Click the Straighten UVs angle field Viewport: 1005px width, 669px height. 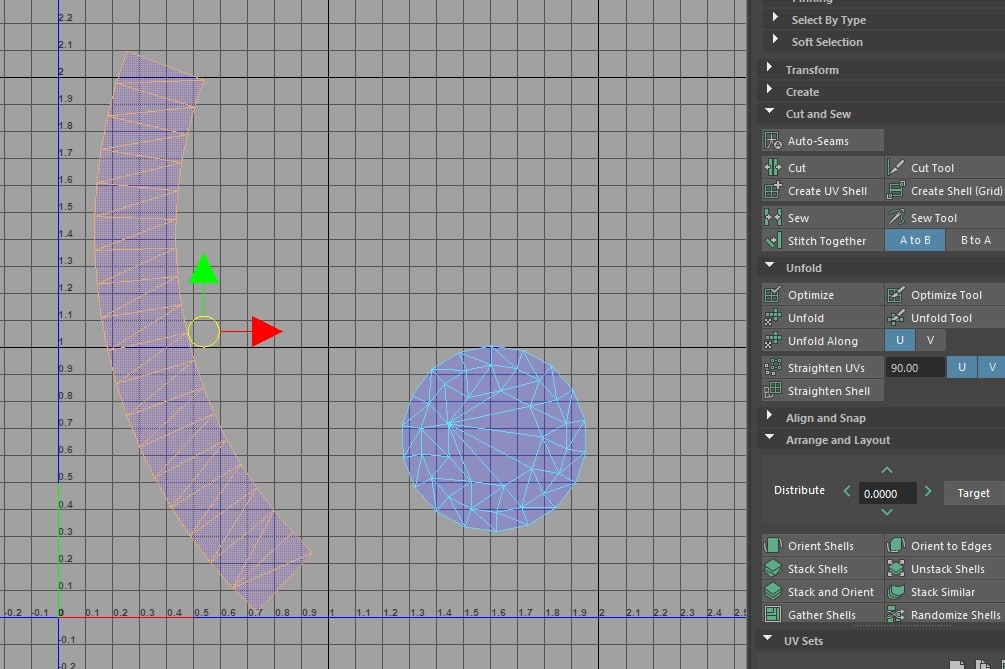point(915,368)
